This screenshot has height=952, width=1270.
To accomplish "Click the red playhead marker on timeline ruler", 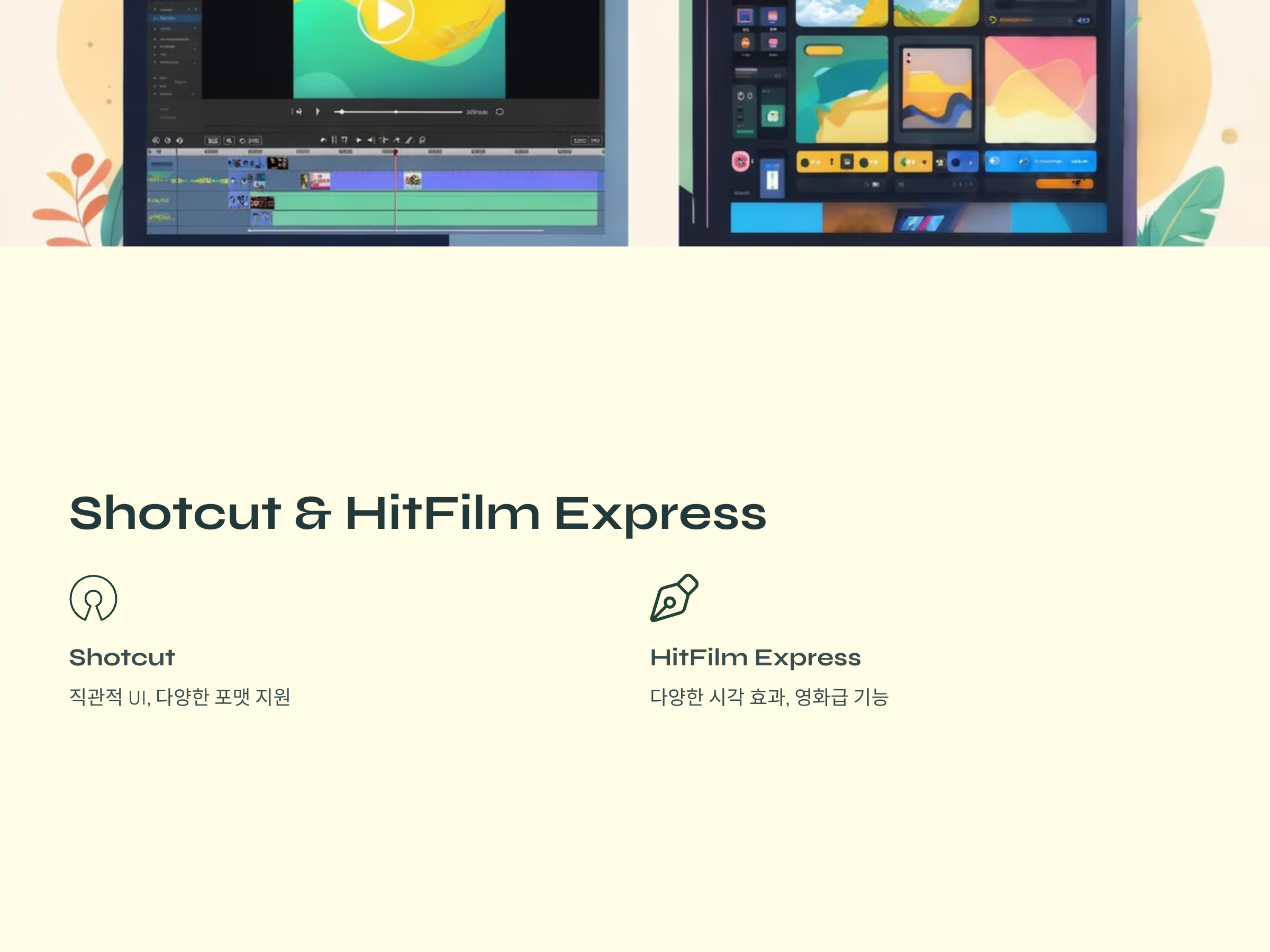I will [395, 152].
